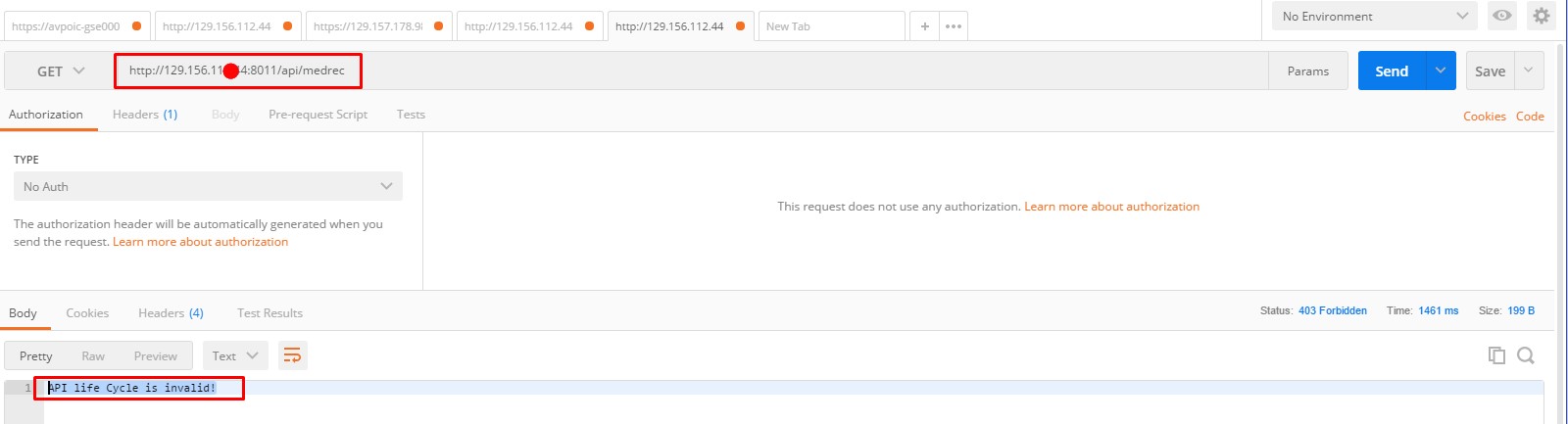
Task: Select Text response format dropdown
Action: 235,355
